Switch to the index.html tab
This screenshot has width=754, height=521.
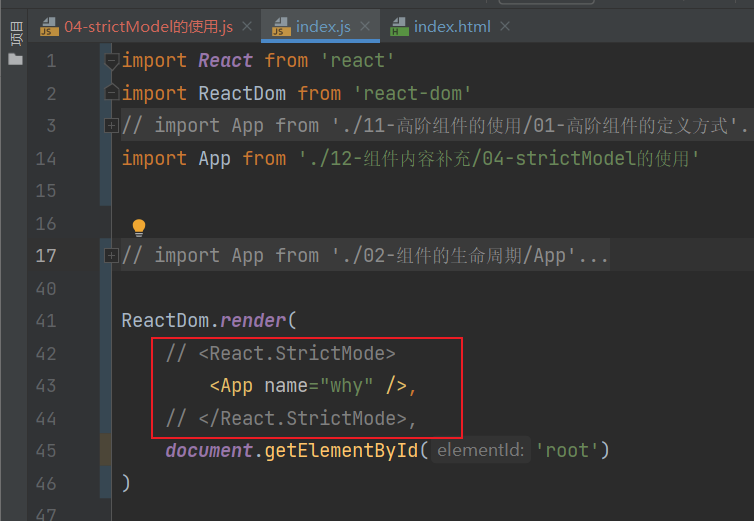point(452,26)
